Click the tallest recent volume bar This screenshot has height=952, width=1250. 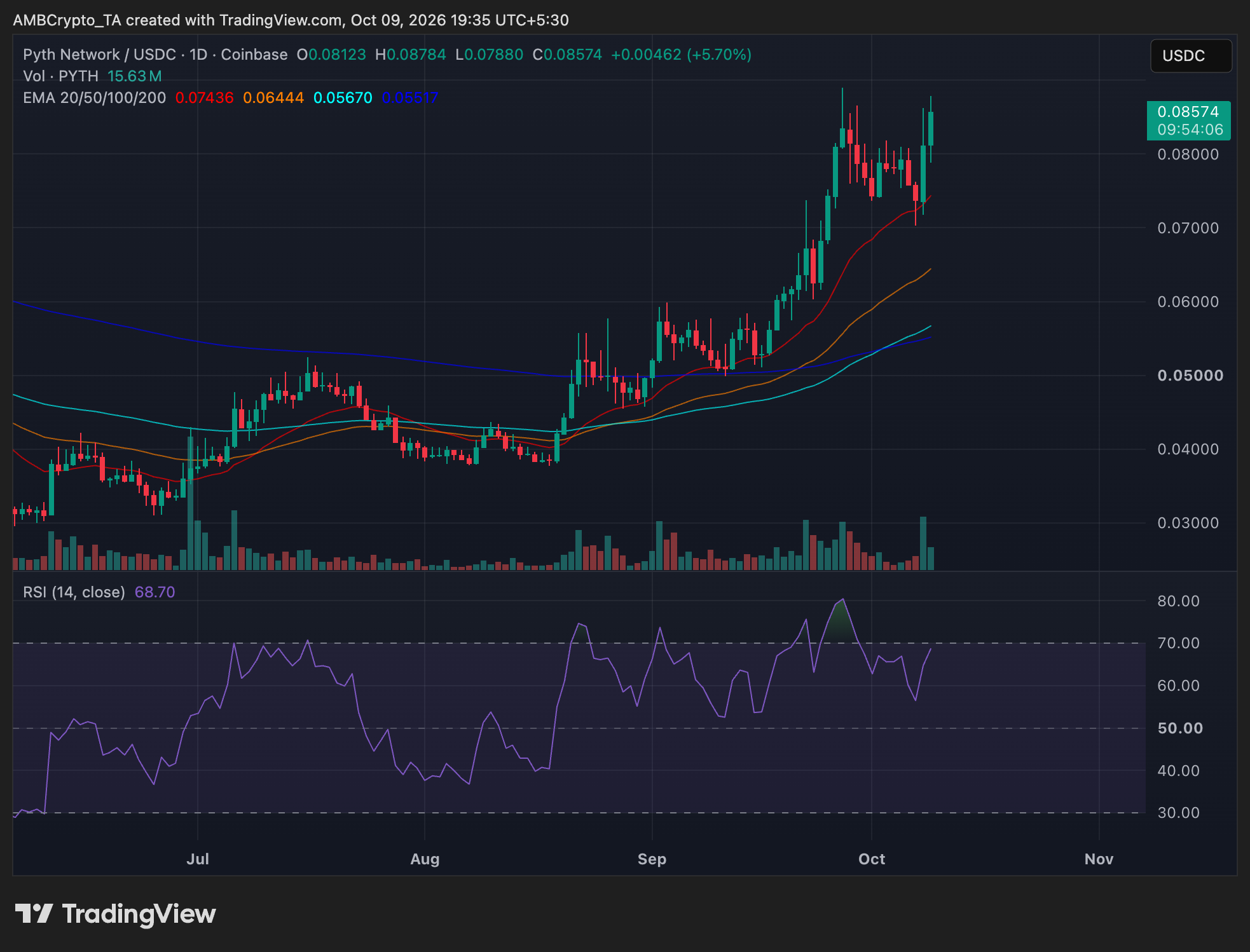pyautogui.click(x=923, y=543)
